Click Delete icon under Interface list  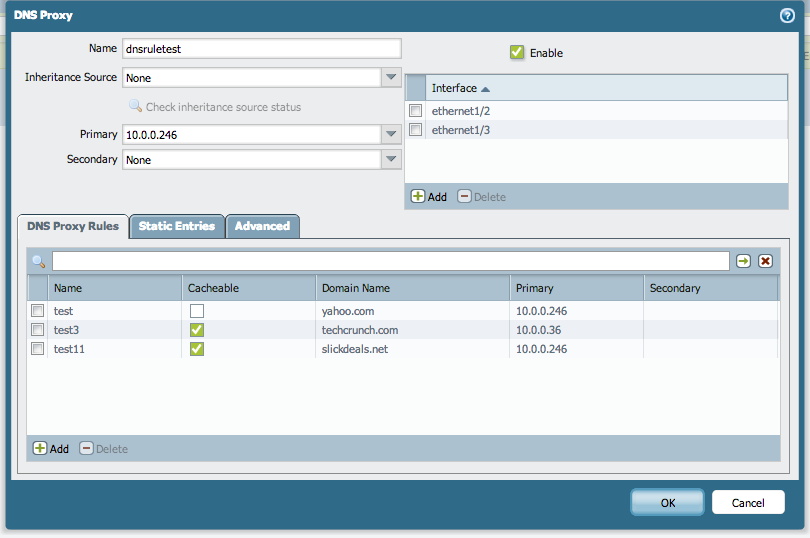[464, 197]
